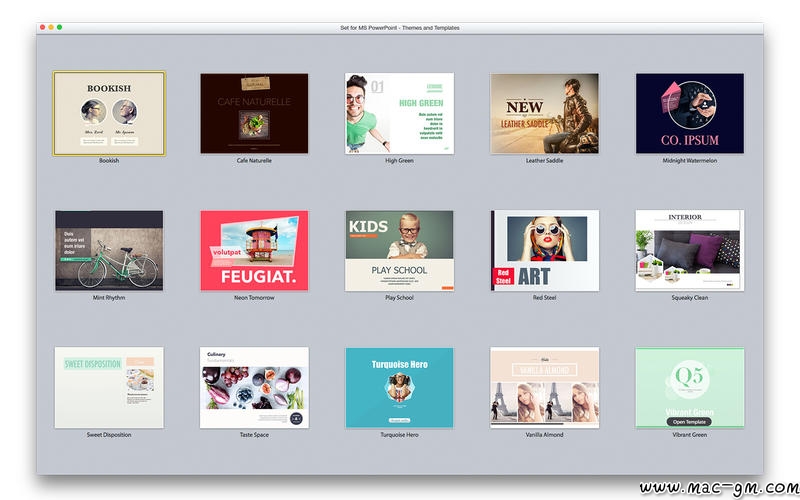Click the 'Bookish' caption text
800x500 pixels.
point(109,160)
